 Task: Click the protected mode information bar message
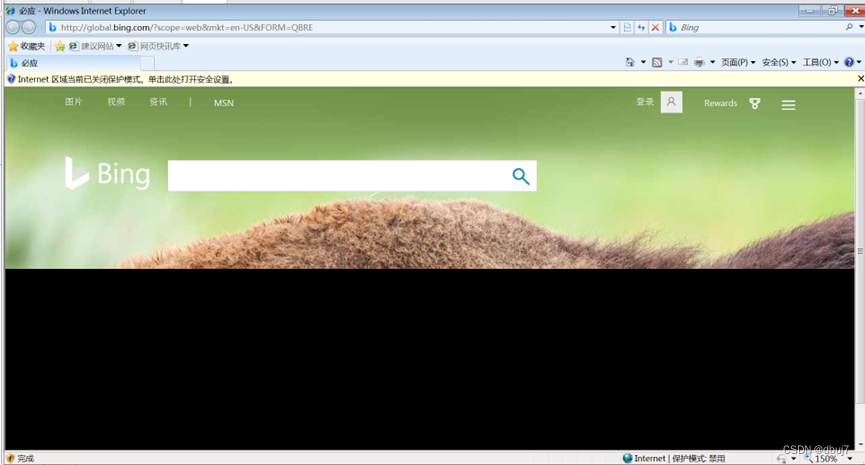click(x=126, y=79)
